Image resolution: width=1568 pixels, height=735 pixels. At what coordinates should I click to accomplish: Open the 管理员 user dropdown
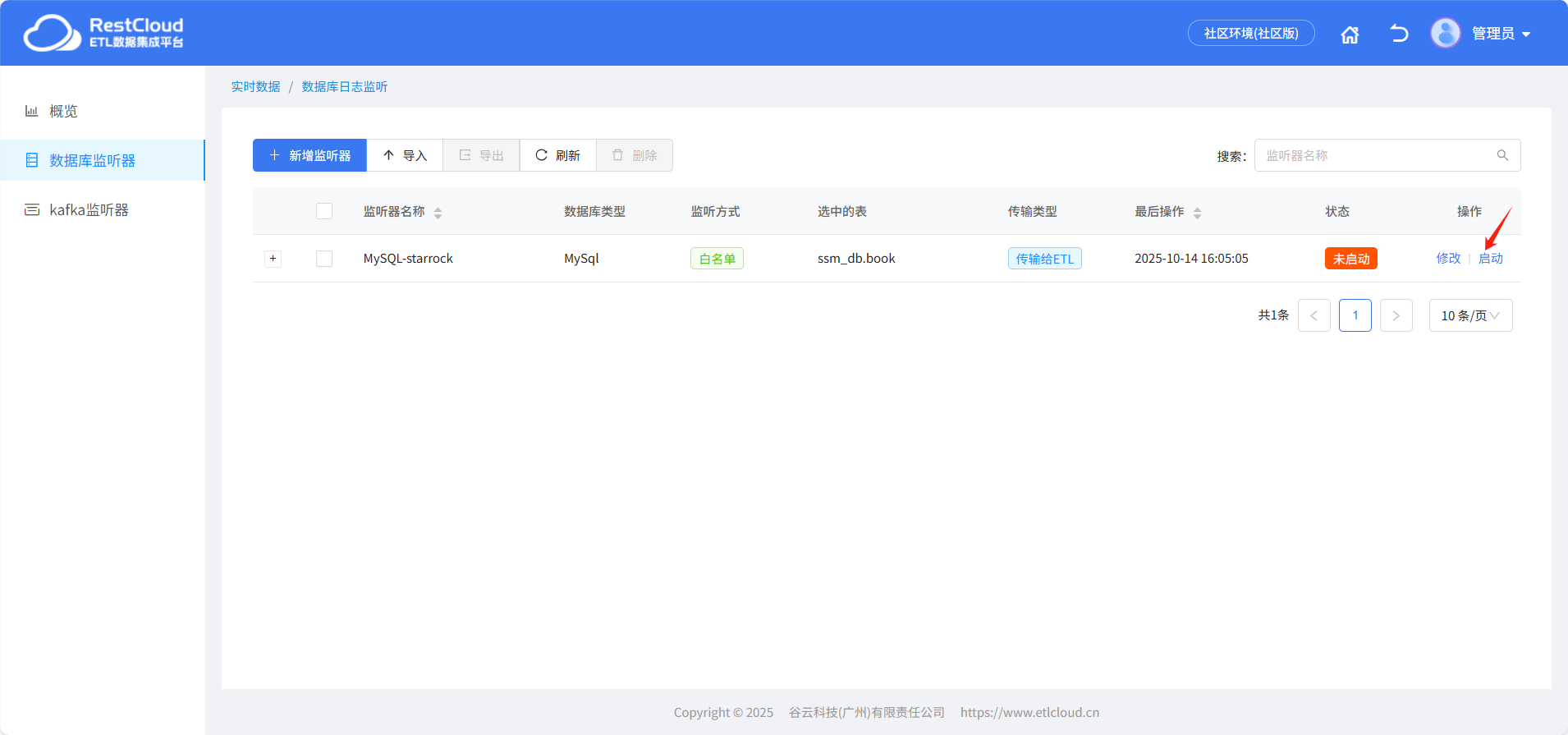(1501, 34)
